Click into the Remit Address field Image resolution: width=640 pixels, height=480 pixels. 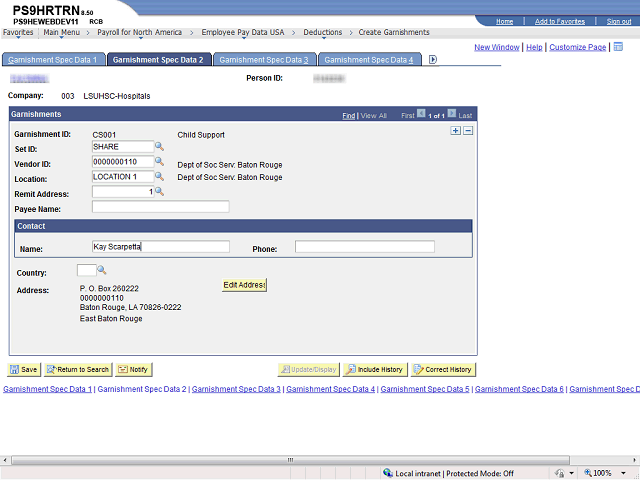pyautogui.click(x=123, y=191)
